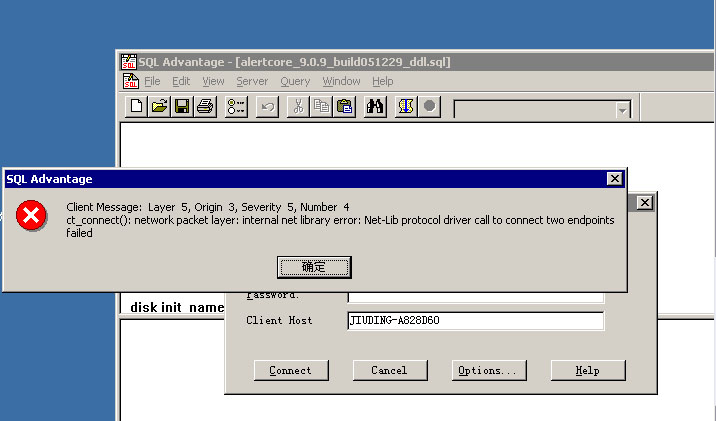Click the New document toolbar icon
The width and height of the screenshot is (716, 421).
[x=136, y=107]
